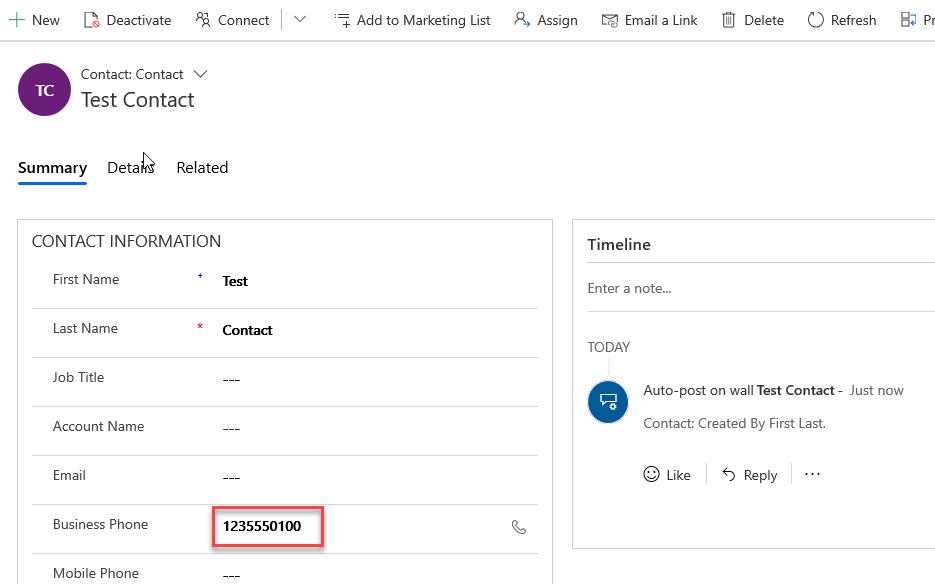
Task: Click the Test Contact record title
Action: 138,100
